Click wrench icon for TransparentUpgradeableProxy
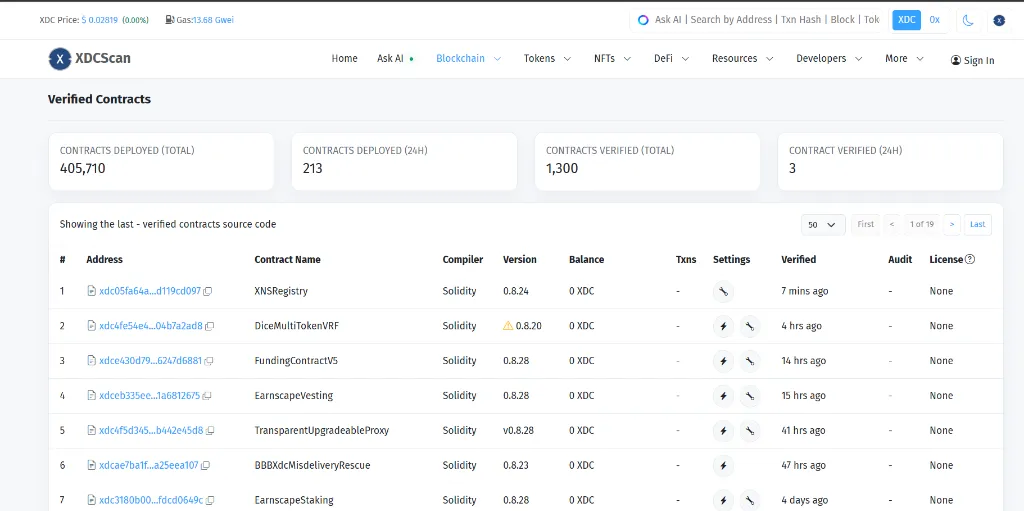Screen dimensions: 1024x511 (x=750, y=431)
